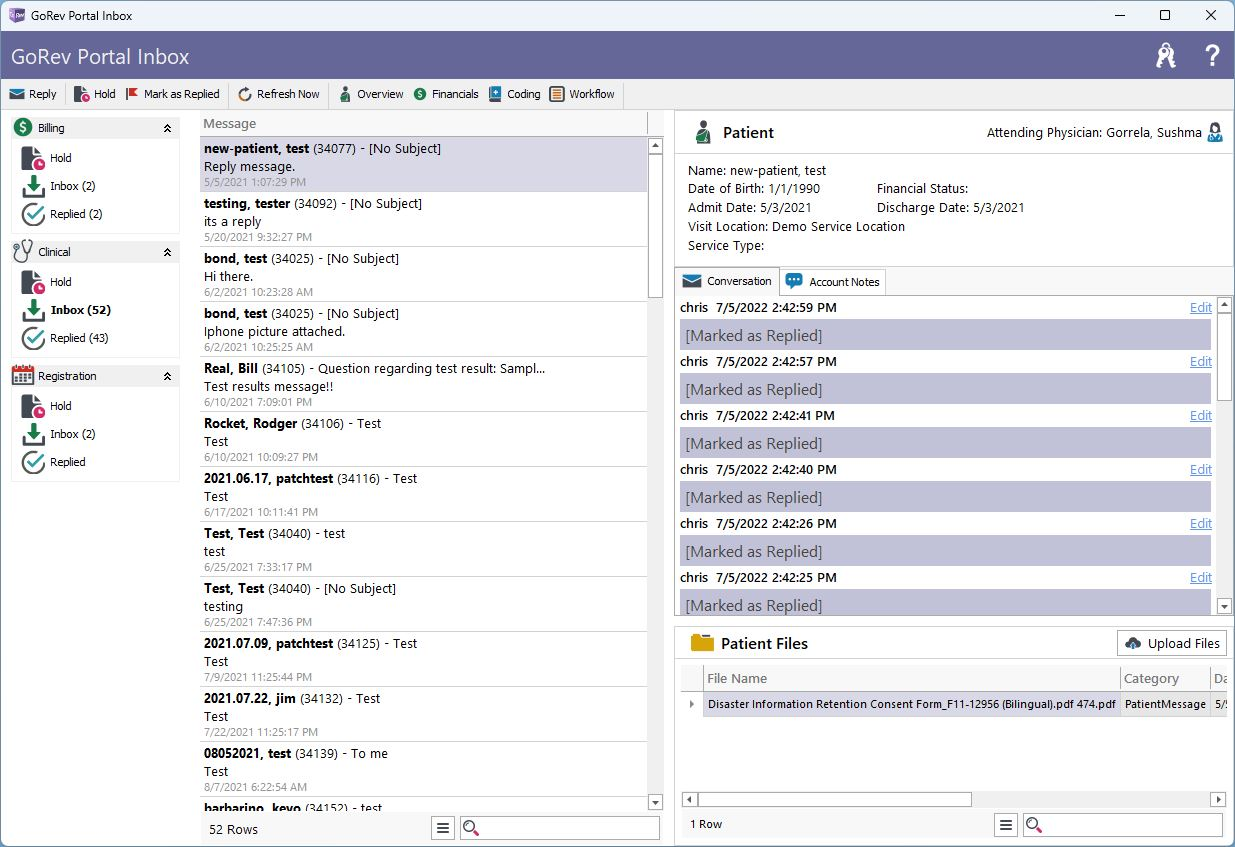This screenshot has width=1235, height=847.
Task: Collapse the Clinical section
Action: pos(167,252)
